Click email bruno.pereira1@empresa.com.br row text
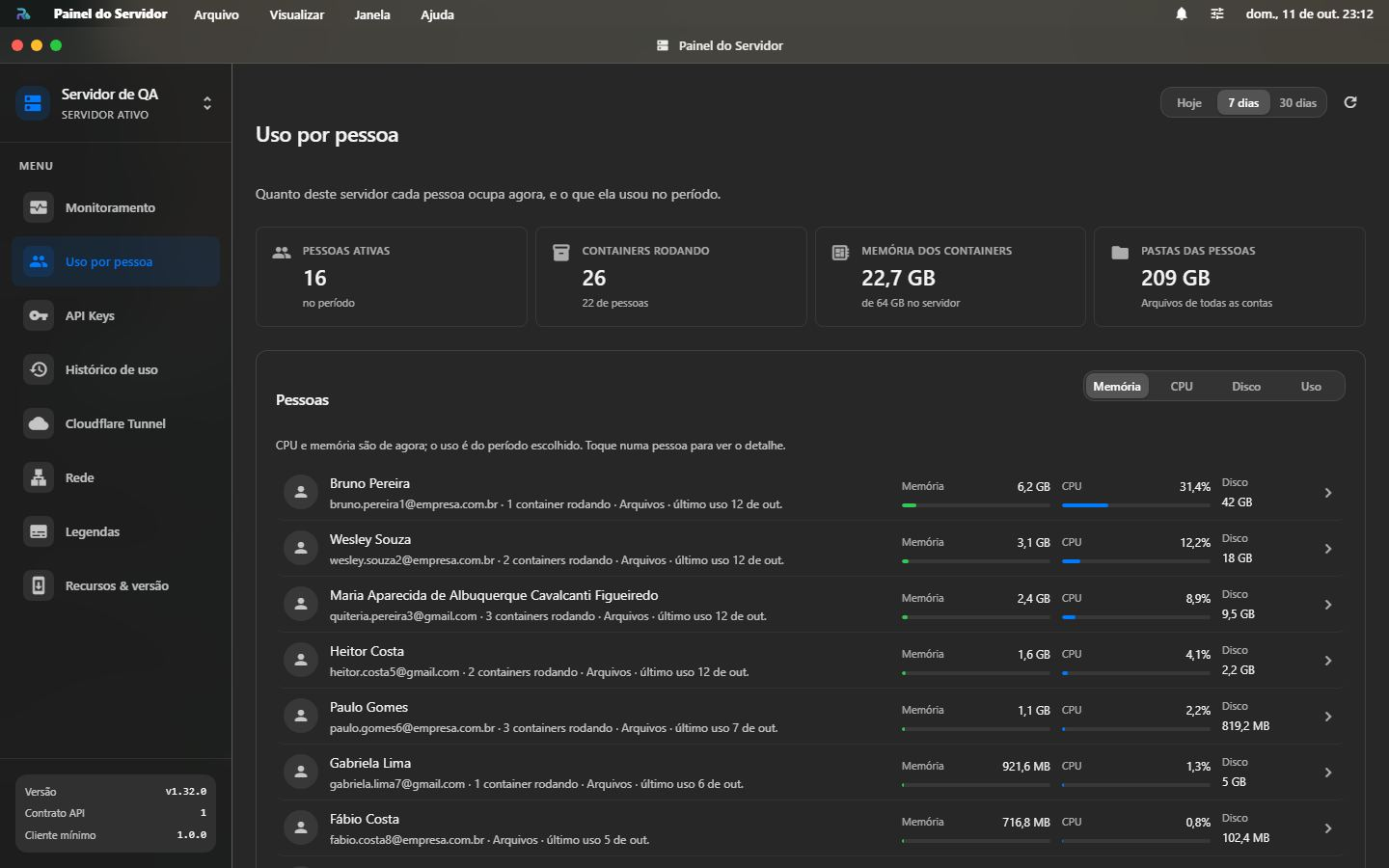Viewport: 1389px width, 868px height. (x=414, y=504)
